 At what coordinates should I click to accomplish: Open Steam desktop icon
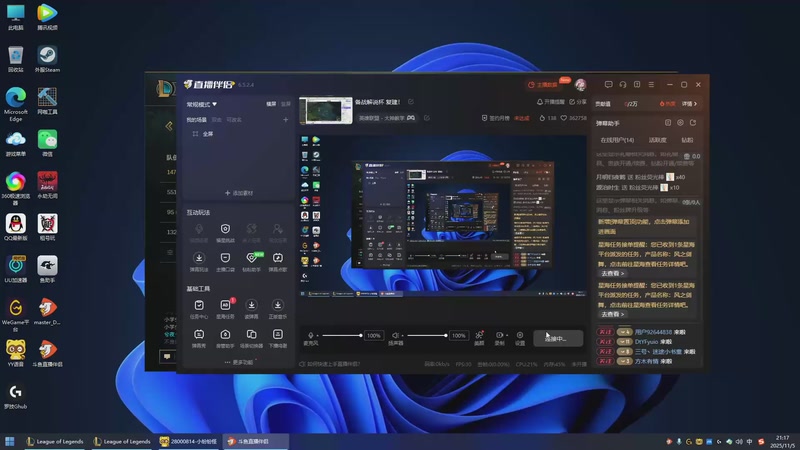click(47, 59)
